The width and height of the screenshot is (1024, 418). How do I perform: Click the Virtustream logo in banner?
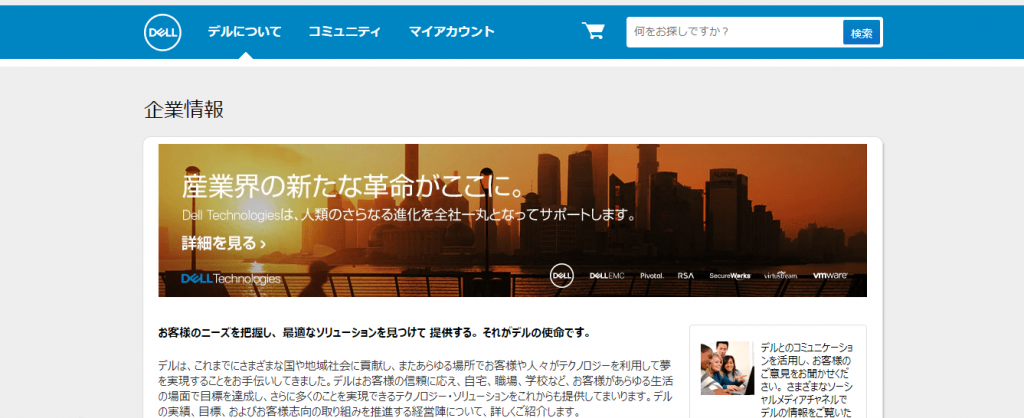click(x=780, y=276)
